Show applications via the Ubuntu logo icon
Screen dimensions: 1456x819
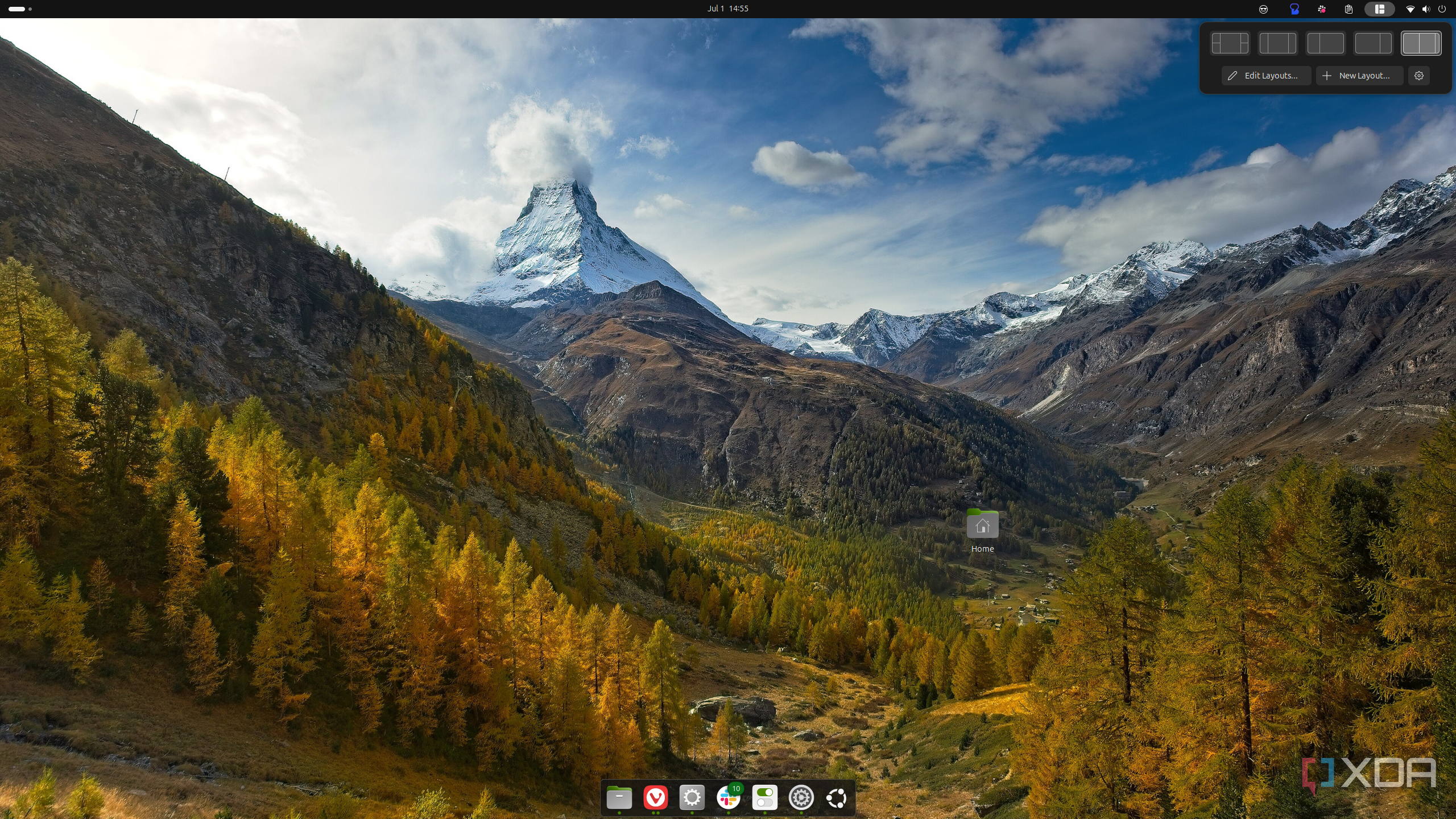[837, 798]
